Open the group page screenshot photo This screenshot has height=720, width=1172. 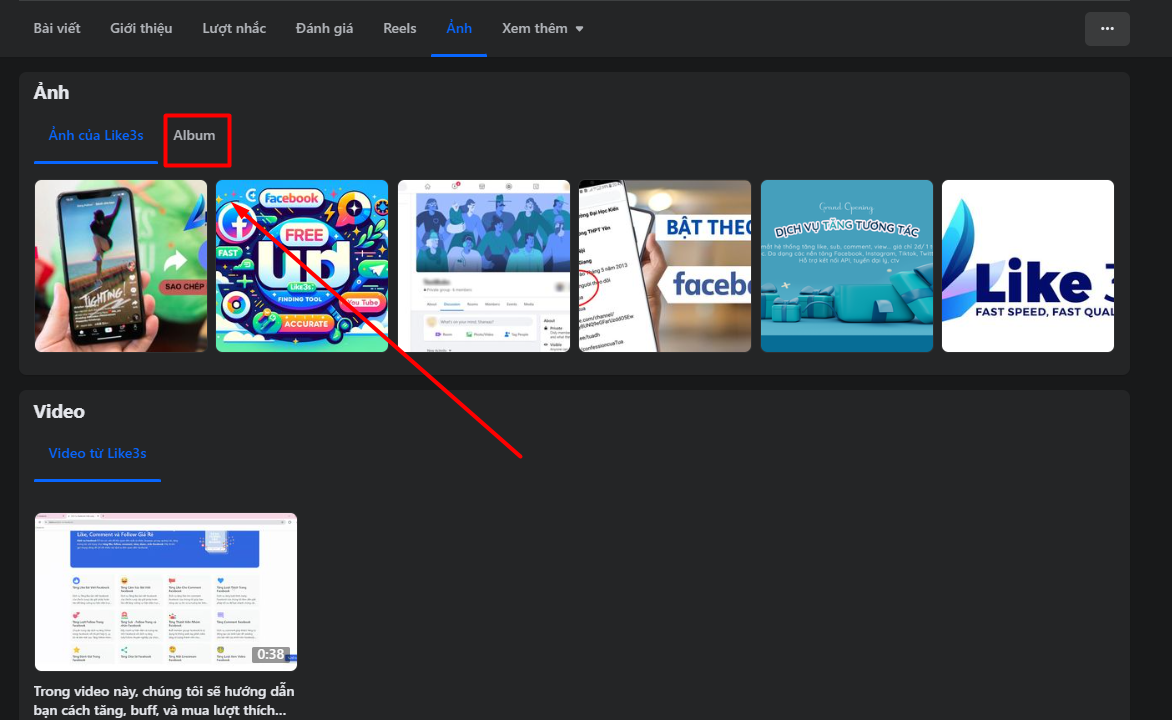[484, 265]
